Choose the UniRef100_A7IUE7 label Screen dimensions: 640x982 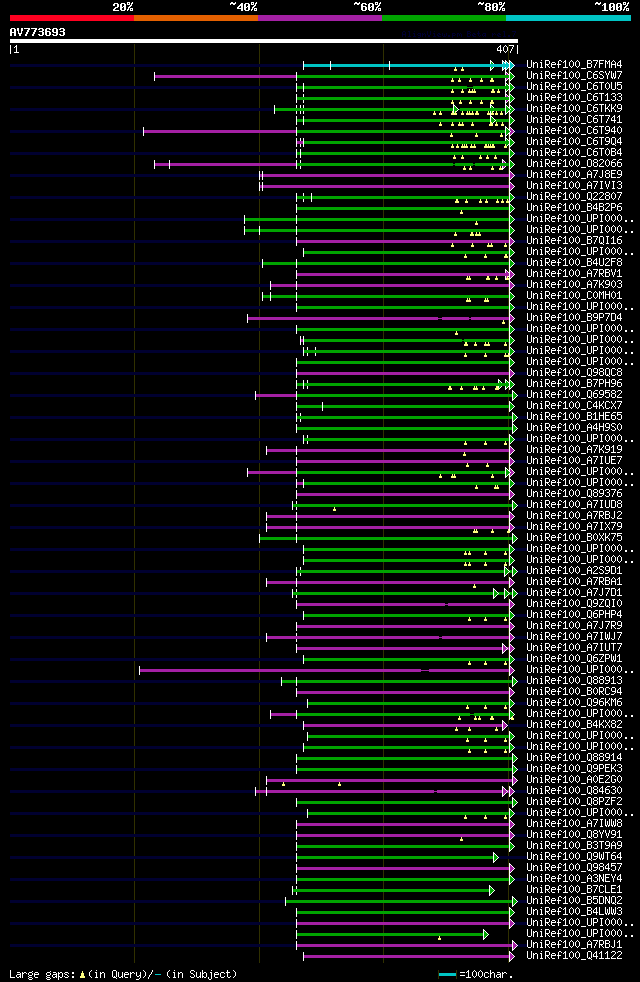(x=574, y=461)
